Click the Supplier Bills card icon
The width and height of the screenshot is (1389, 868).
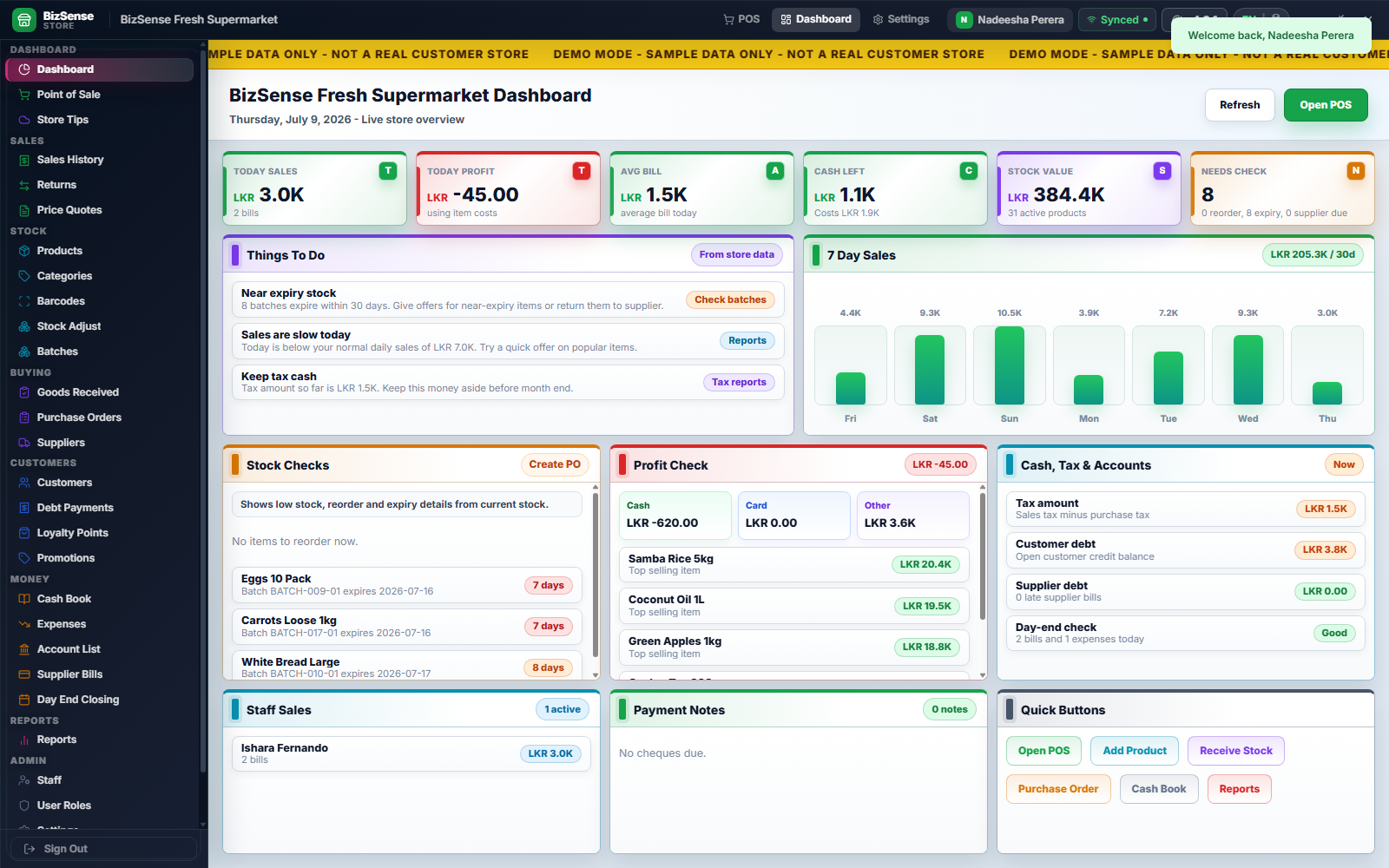(24, 674)
